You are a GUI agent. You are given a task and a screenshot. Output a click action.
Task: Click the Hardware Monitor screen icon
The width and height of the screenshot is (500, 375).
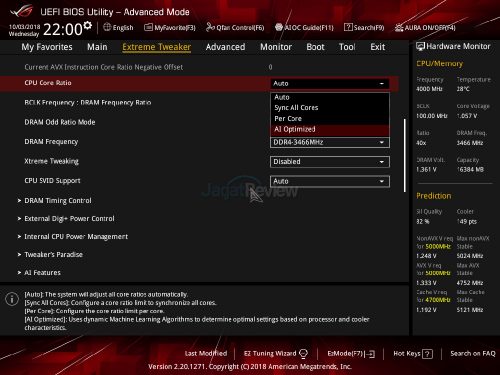coord(420,46)
